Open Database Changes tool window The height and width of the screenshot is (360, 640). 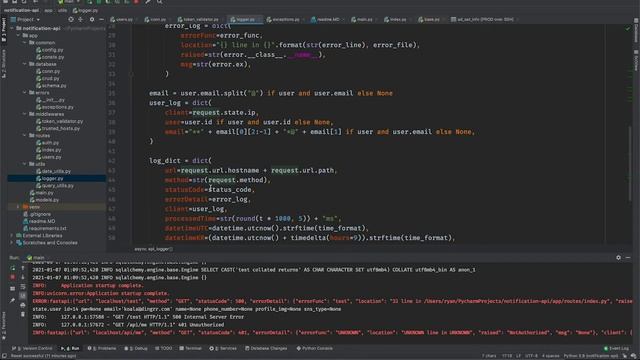coord(266,348)
